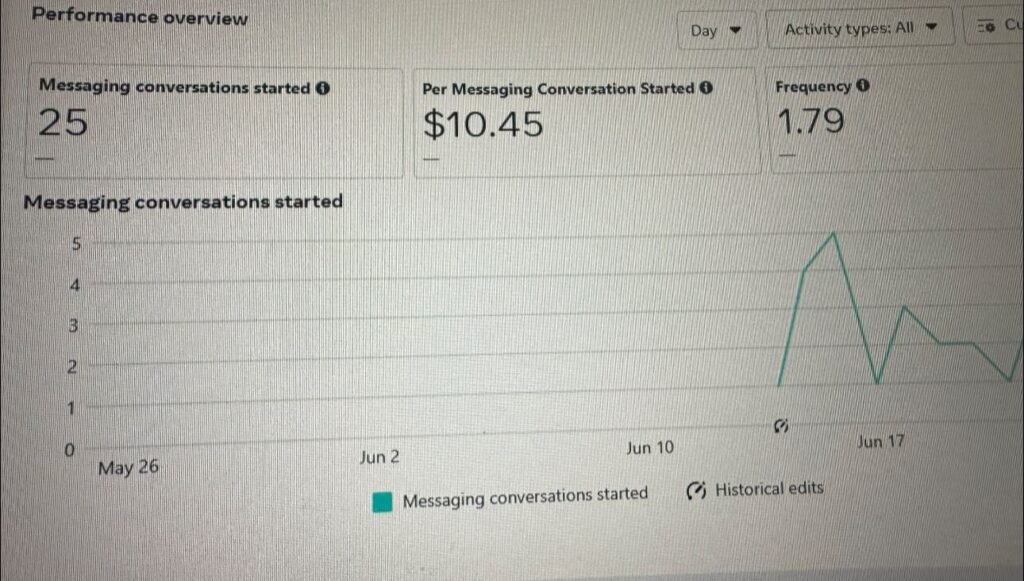The width and height of the screenshot is (1024, 581).
Task: Click the Jun 17 date label on the axis
Action: [880, 441]
